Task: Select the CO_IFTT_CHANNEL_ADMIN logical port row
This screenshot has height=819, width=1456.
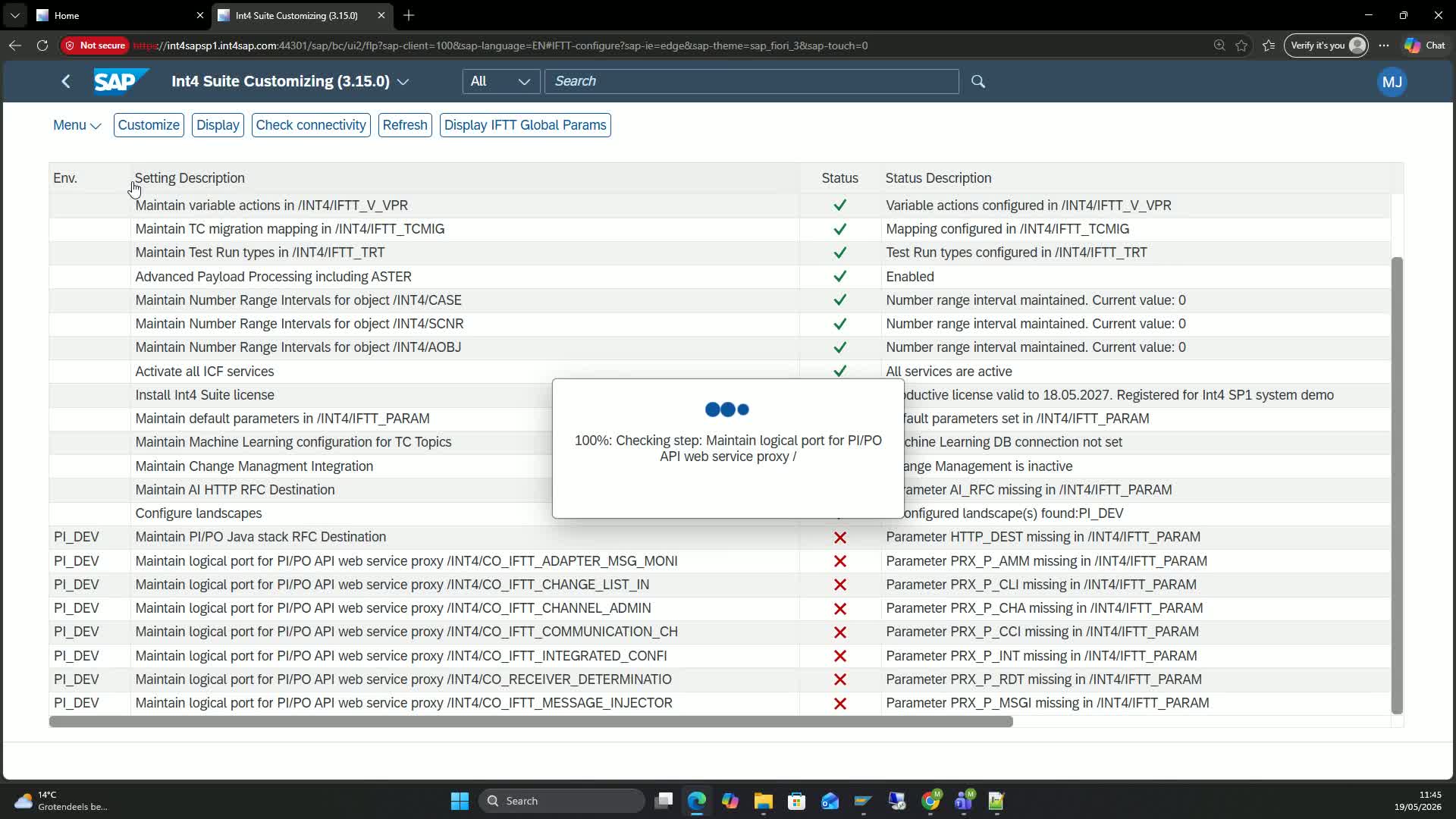Action: coord(720,608)
